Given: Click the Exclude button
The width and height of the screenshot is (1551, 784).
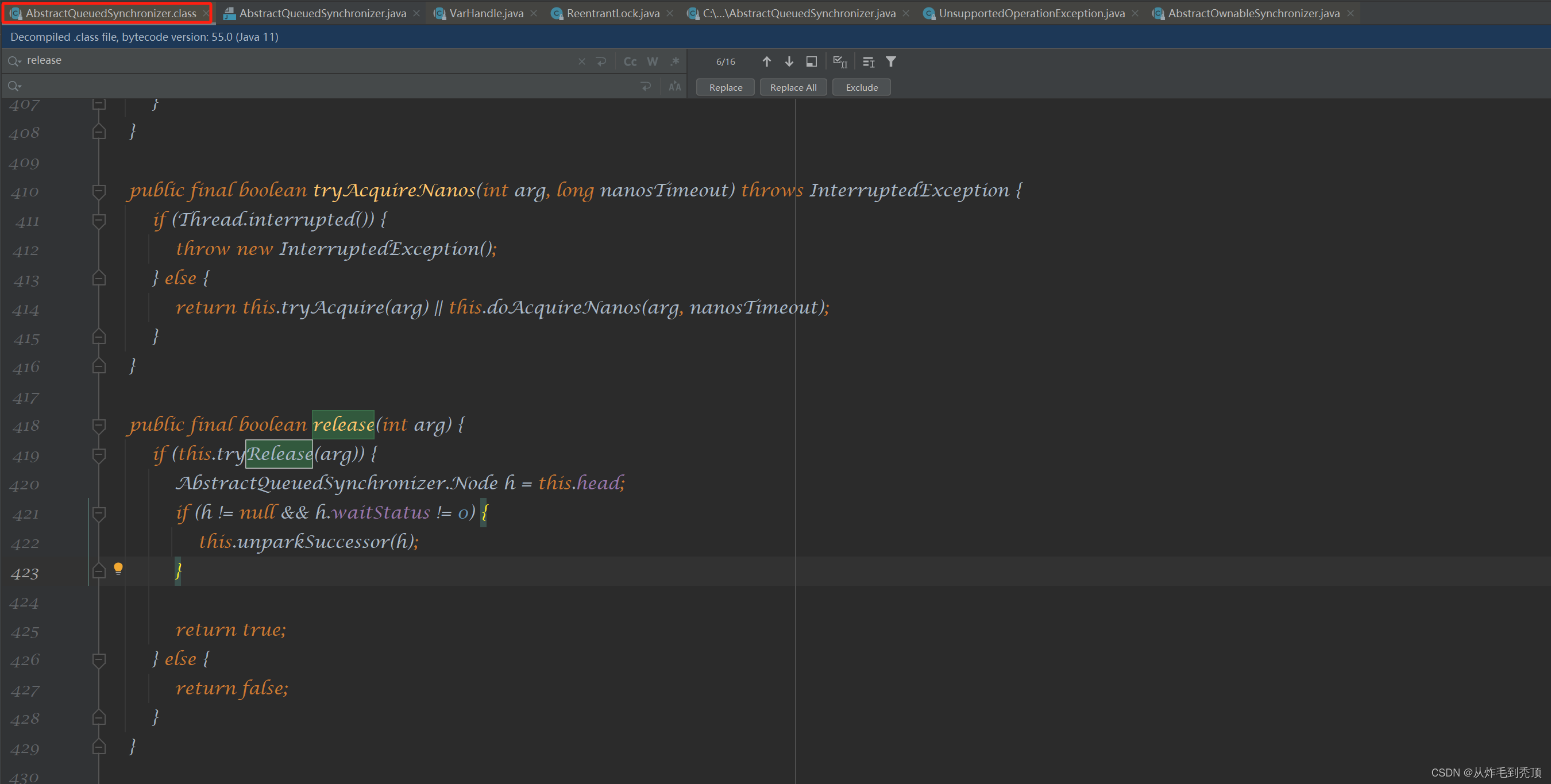Looking at the screenshot, I should [x=861, y=87].
